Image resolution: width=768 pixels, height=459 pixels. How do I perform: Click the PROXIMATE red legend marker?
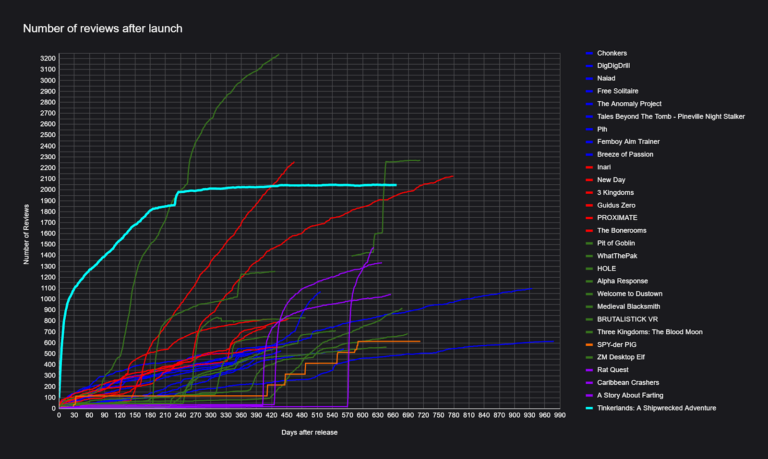pyautogui.click(x=587, y=218)
